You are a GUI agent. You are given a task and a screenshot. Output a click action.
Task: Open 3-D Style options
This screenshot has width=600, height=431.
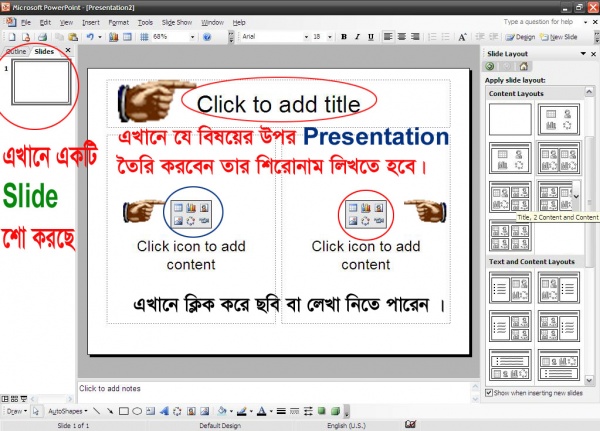tap(335, 411)
